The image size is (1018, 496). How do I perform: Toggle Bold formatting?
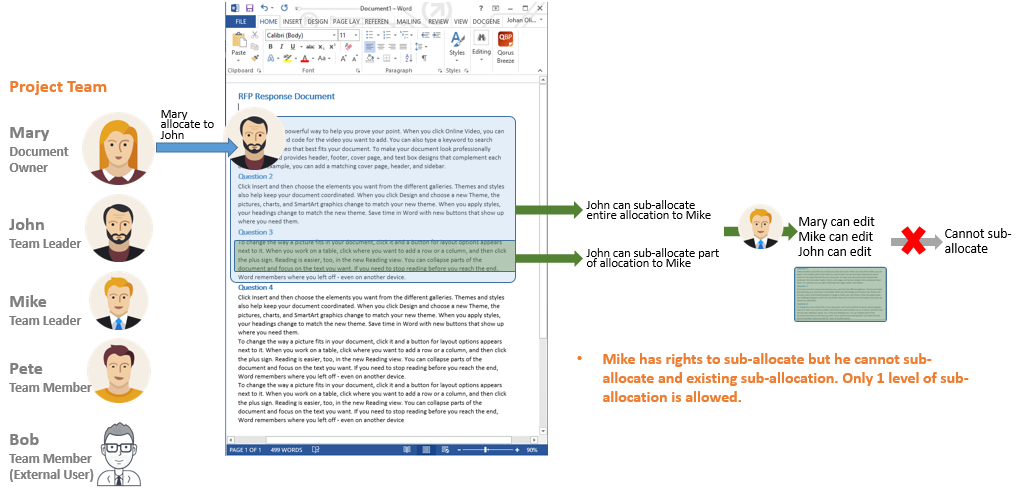(271, 47)
